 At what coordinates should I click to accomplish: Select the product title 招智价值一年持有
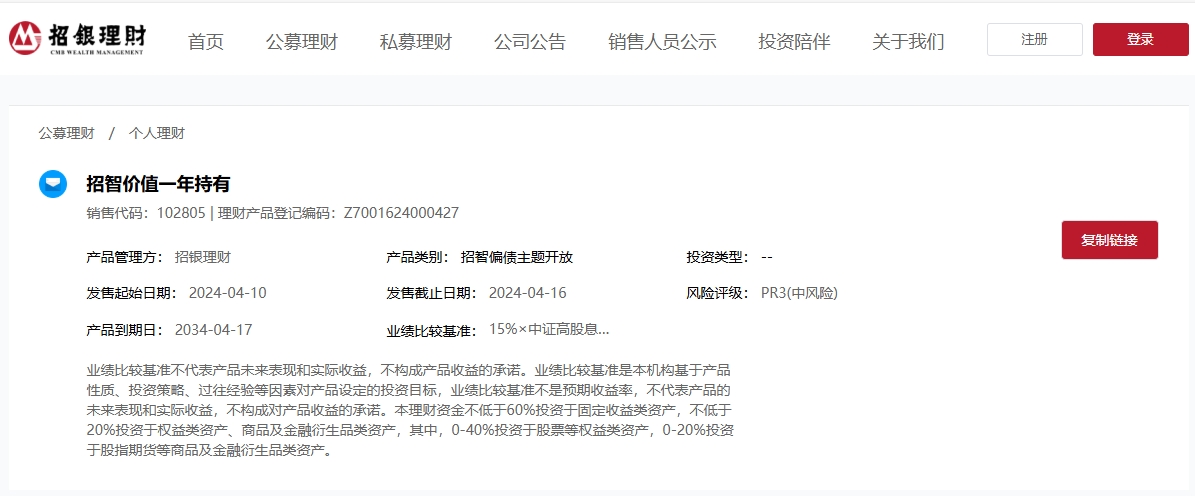(x=159, y=184)
